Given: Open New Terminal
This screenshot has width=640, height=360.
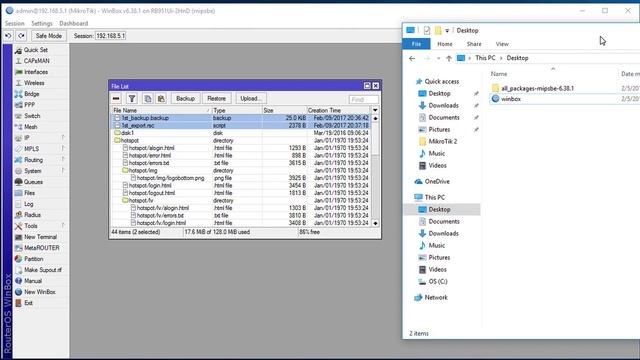Looking at the screenshot, I should click(x=40, y=237).
